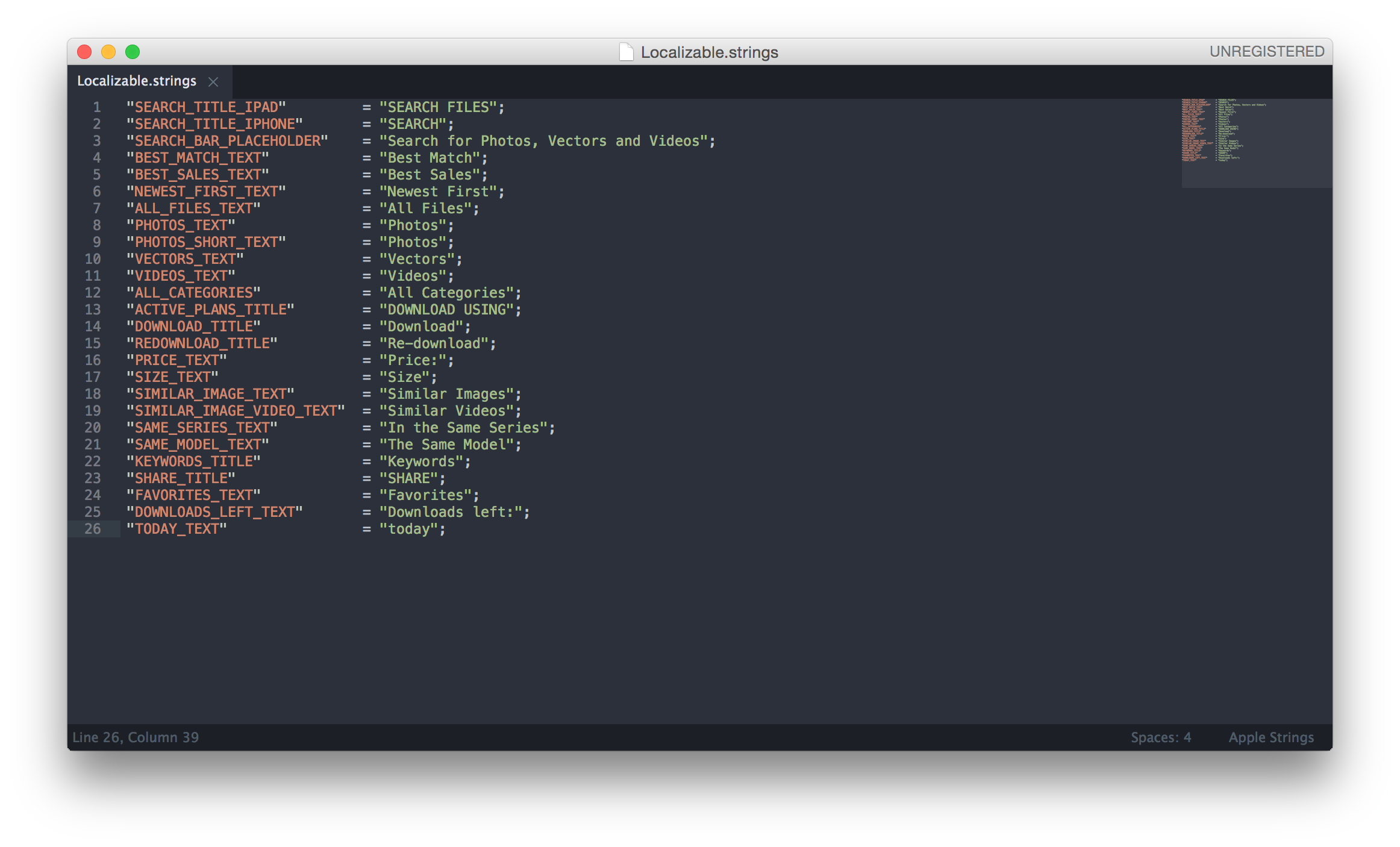Click the "SIMILAR_IMAGE_VIDEO_TEXT" key

click(x=236, y=410)
